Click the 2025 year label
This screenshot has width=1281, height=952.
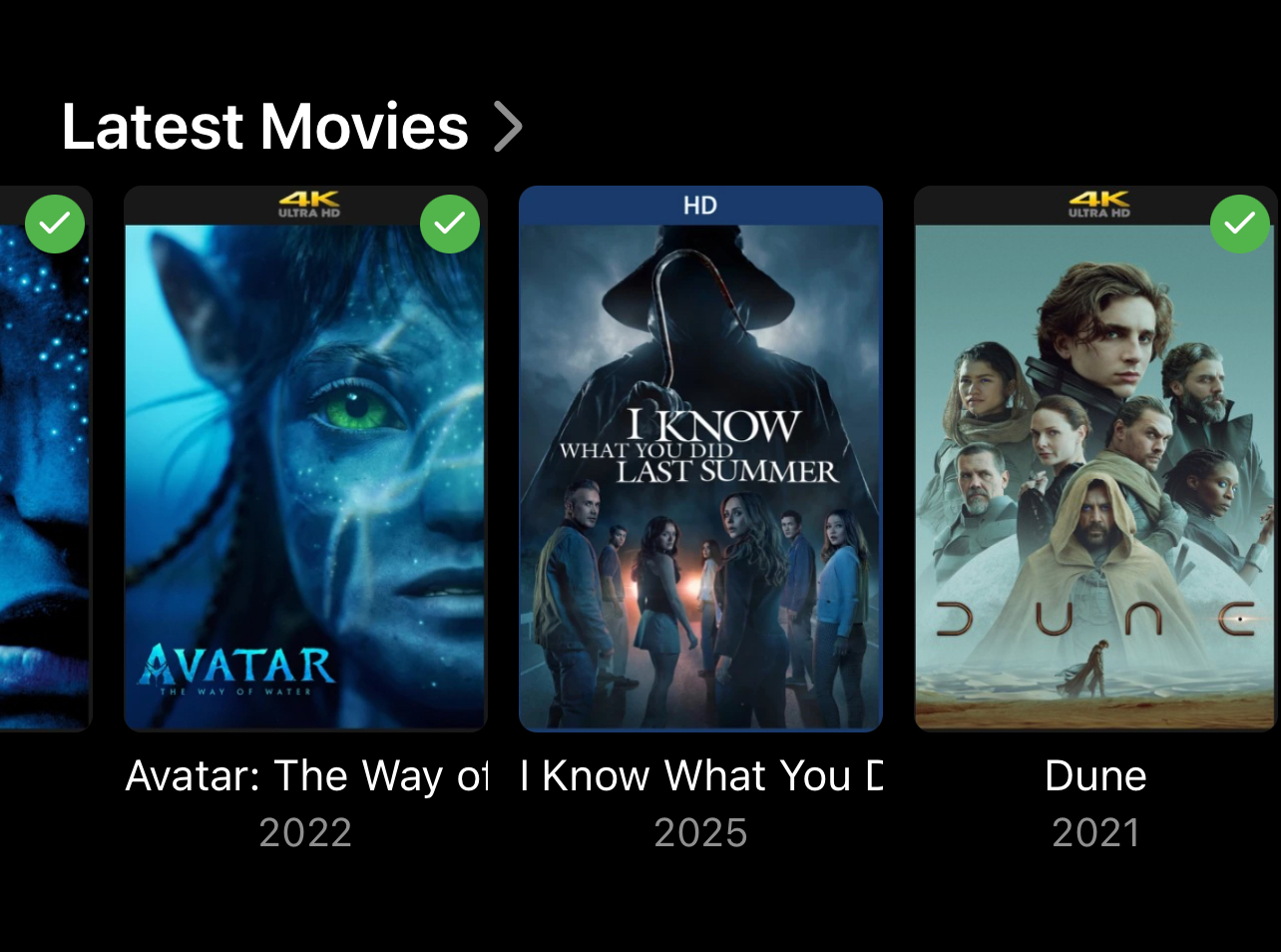coord(700,833)
